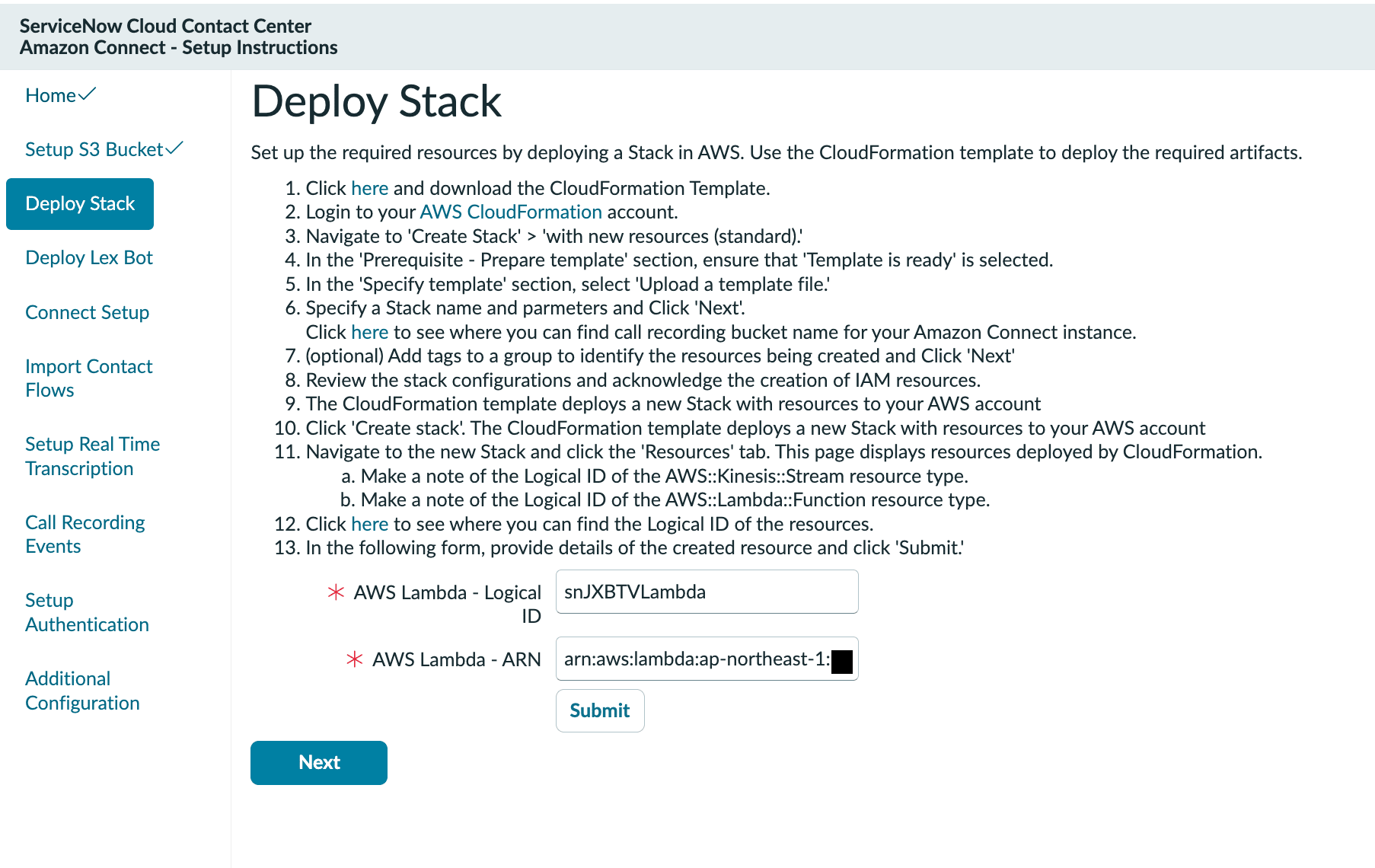Click 'here' to download CloudFormation Template

point(370,188)
